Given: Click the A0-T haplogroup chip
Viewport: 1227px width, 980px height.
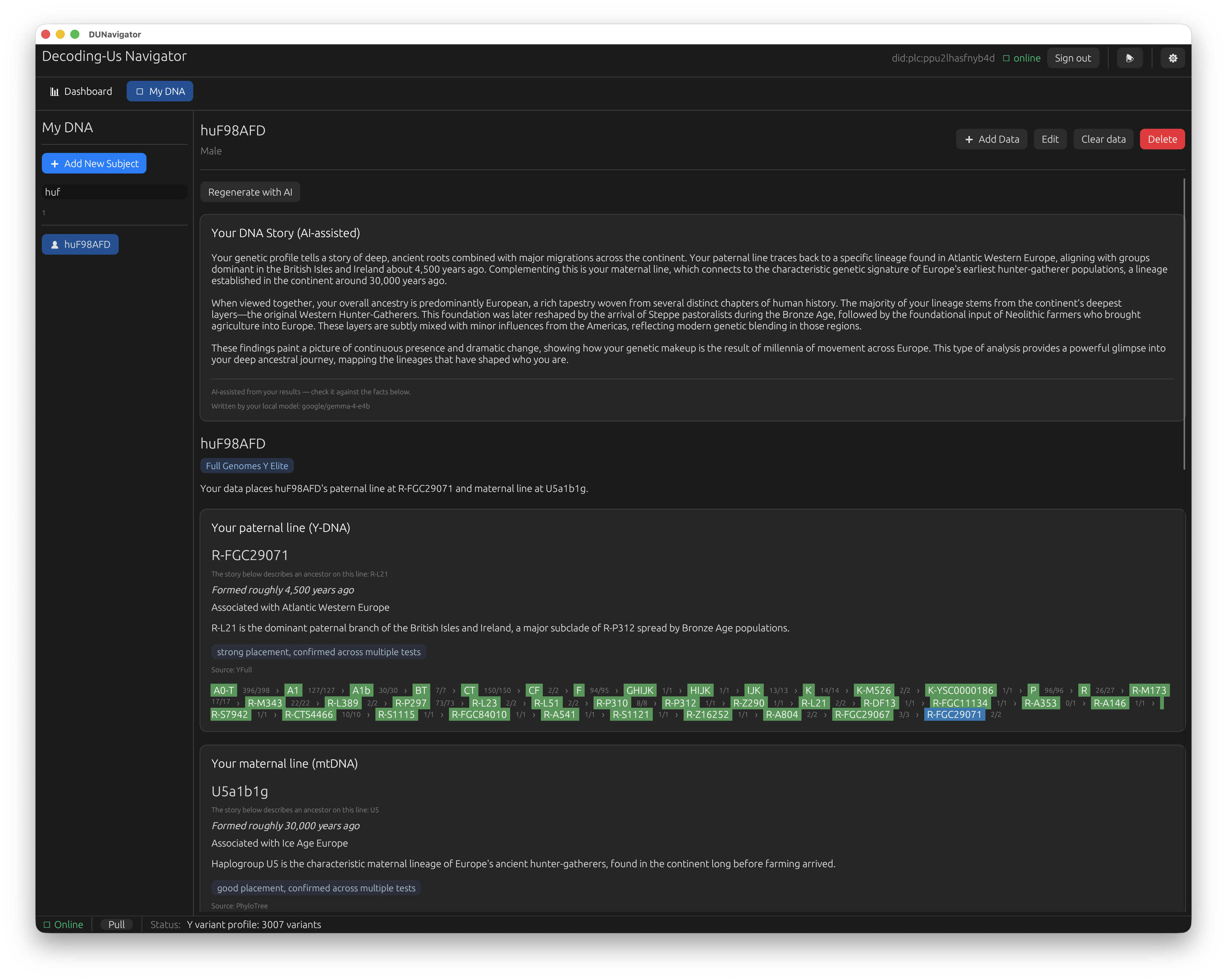Looking at the screenshot, I should click(224, 691).
